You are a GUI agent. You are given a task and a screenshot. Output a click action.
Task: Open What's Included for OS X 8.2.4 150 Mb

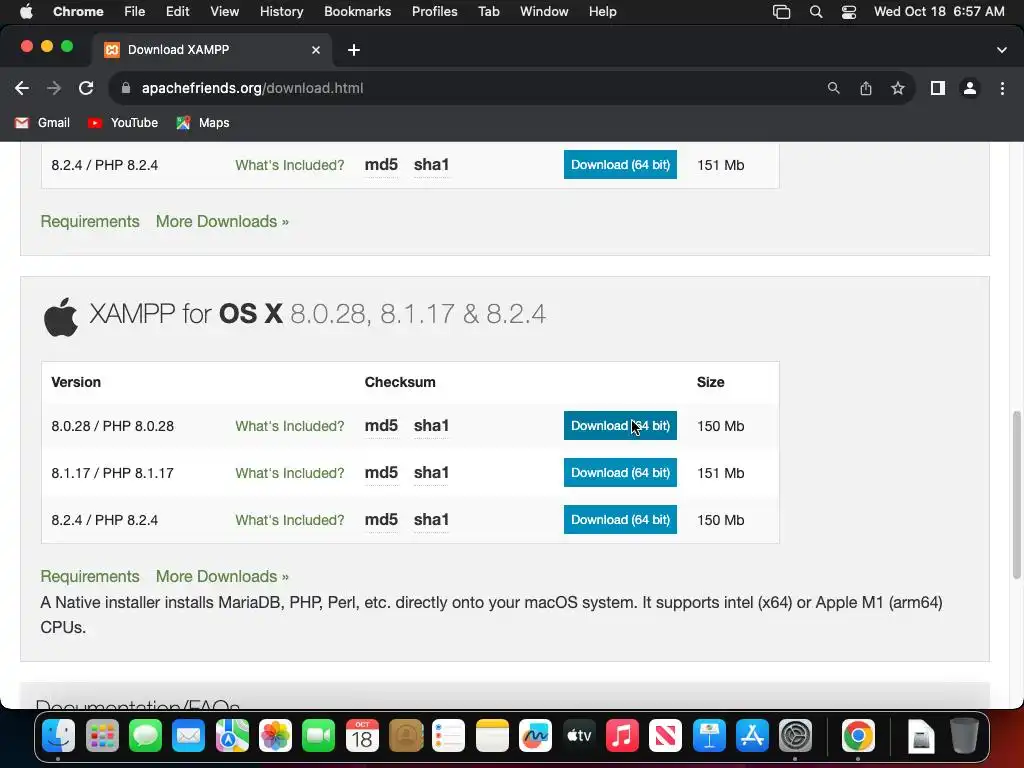click(289, 520)
